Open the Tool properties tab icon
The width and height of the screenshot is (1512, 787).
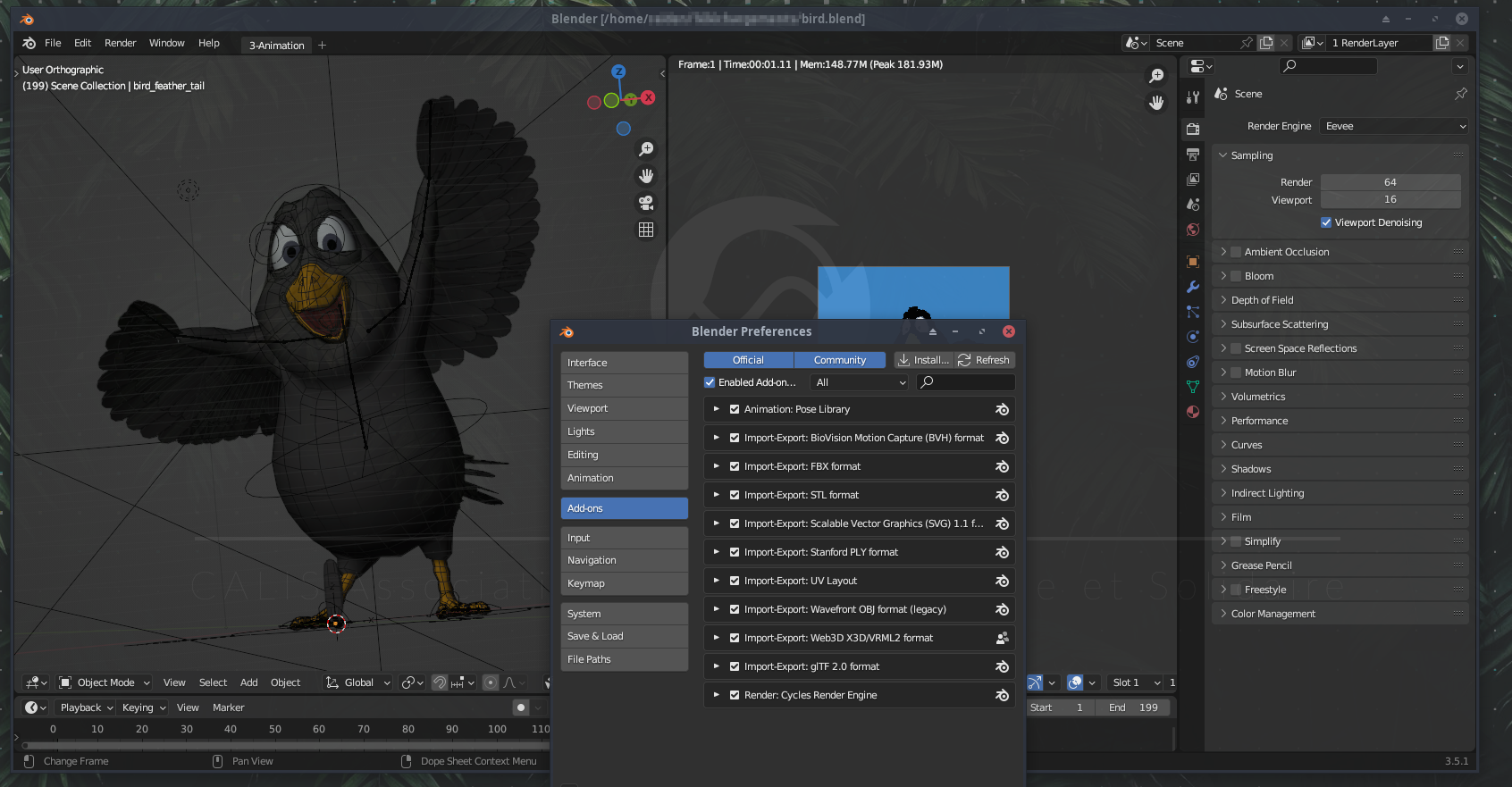[x=1193, y=97]
